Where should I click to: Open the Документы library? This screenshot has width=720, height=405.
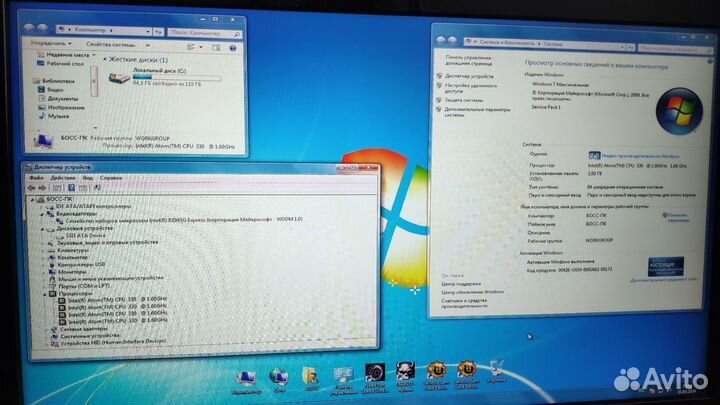point(58,99)
